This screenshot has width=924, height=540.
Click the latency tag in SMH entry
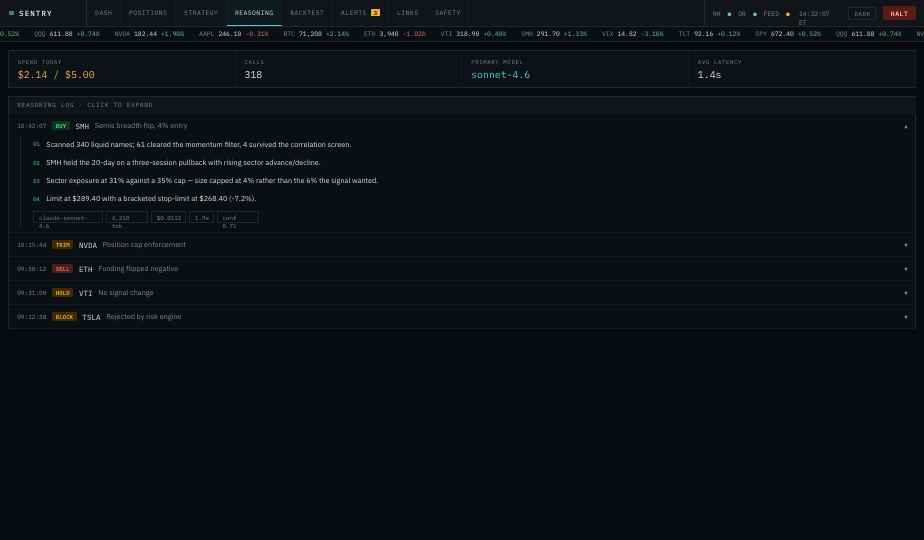pos(202,218)
